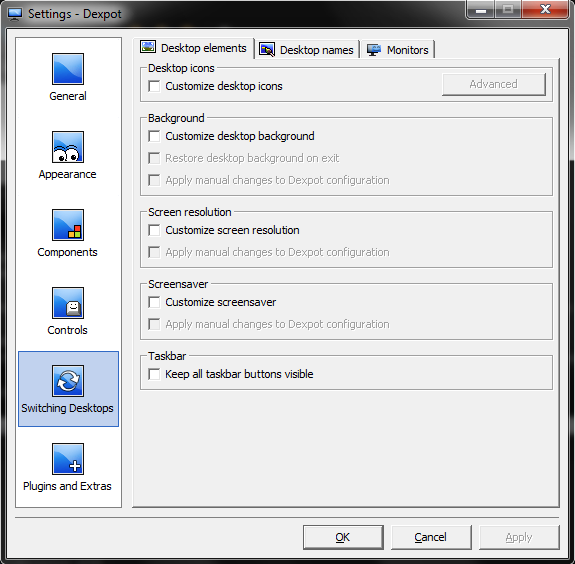Close the Settings window
This screenshot has width=575, height=564.
pyautogui.click(x=545, y=10)
